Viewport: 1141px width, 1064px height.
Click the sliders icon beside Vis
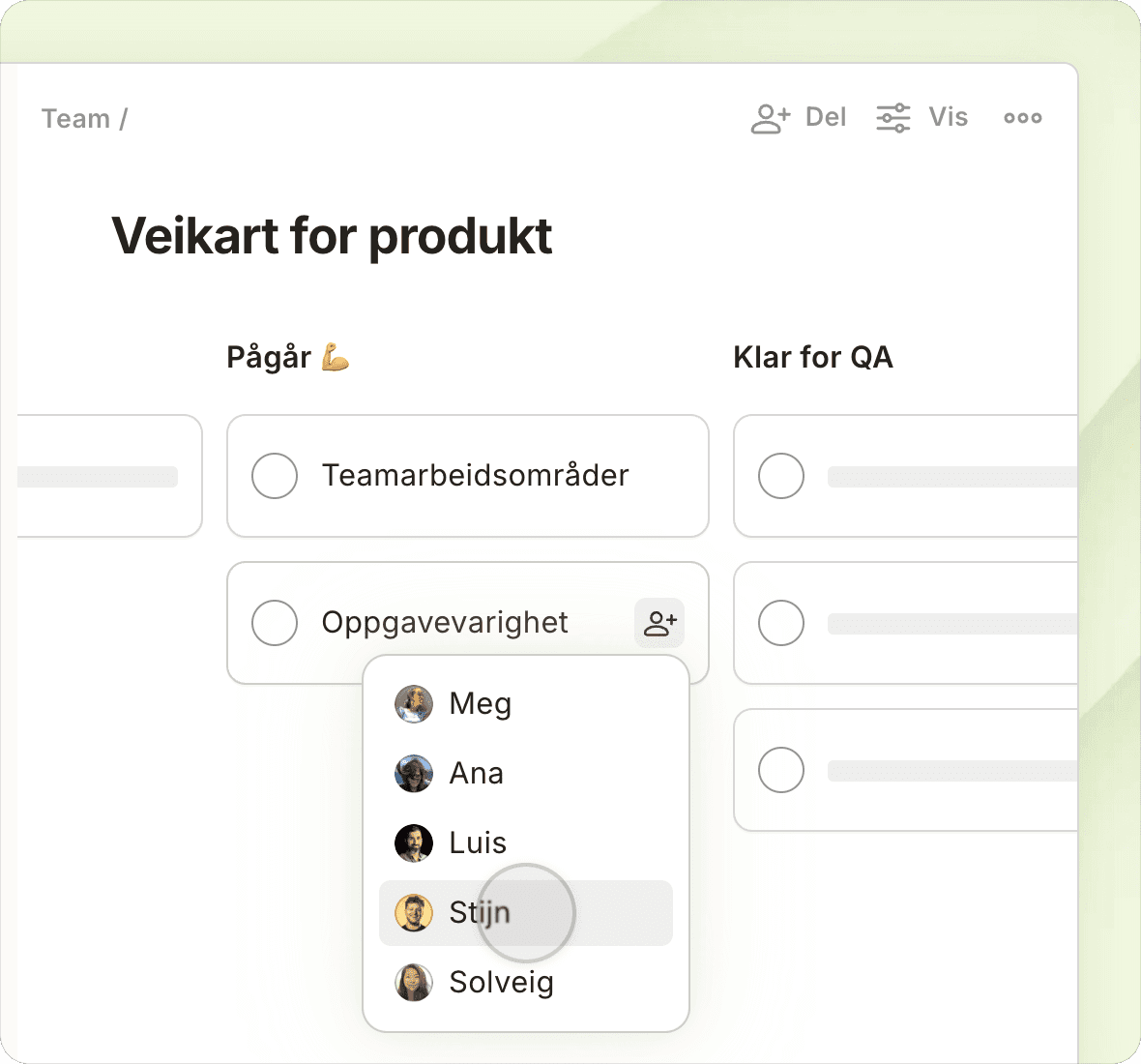[892, 118]
